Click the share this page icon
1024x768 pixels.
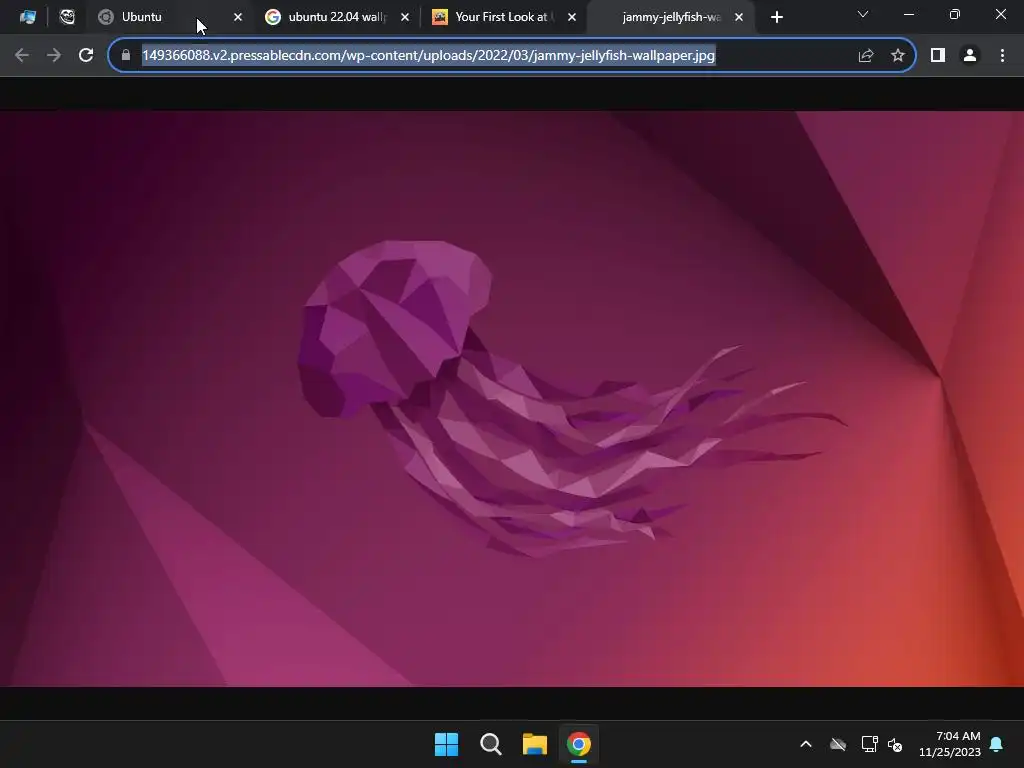coord(866,56)
